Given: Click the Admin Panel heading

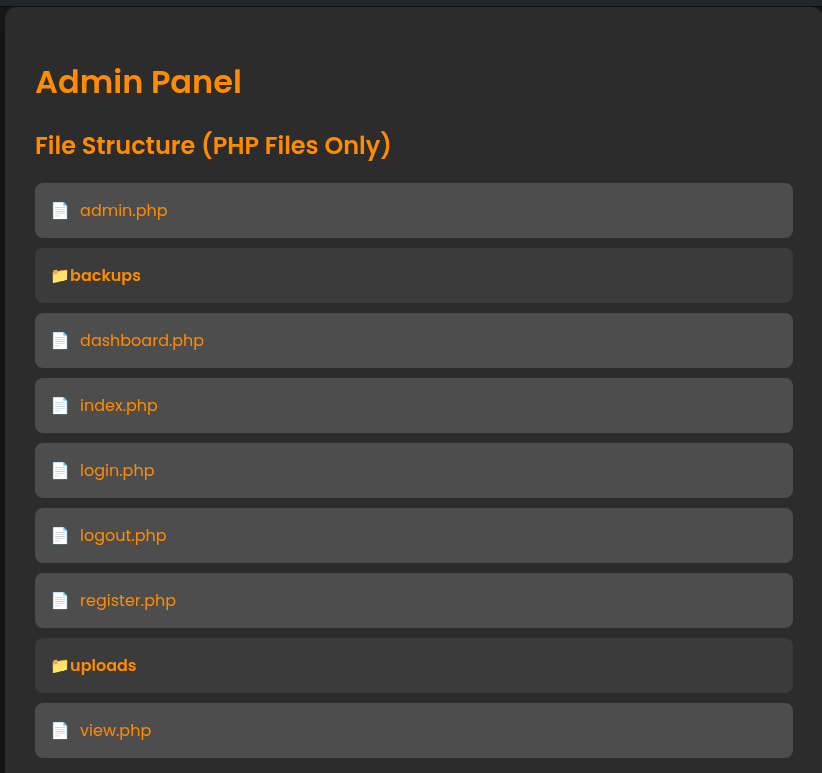Looking at the screenshot, I should tap(138, 82).
